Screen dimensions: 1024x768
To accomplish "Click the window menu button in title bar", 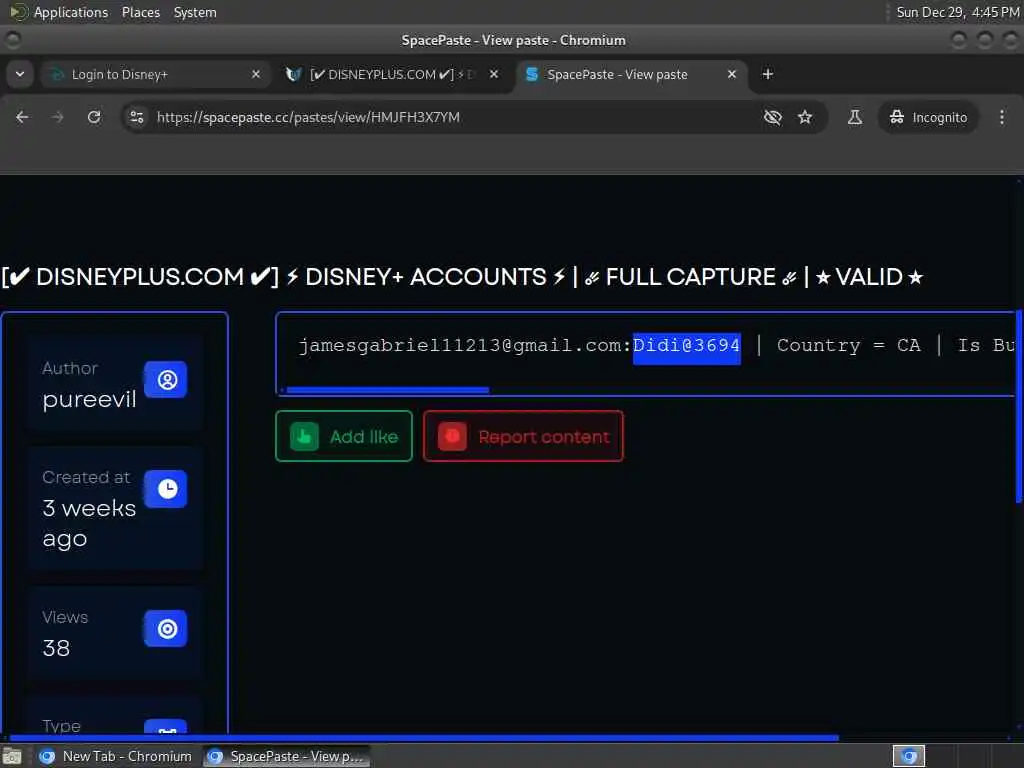I will click(13, 40).
